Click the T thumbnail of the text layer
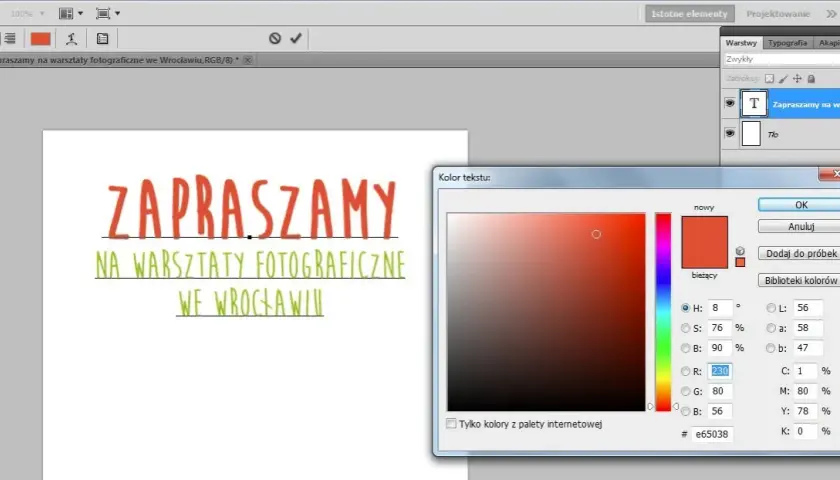Screen dimensions: 840x480 tap(754, 103)
